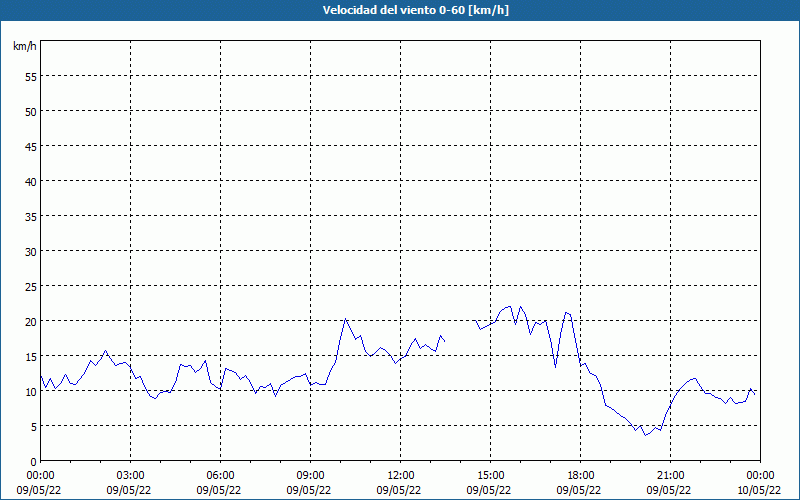Screen dimensions: 800x500
Task: Click the 'km/h' axis unit label
Action: (24, 46)
